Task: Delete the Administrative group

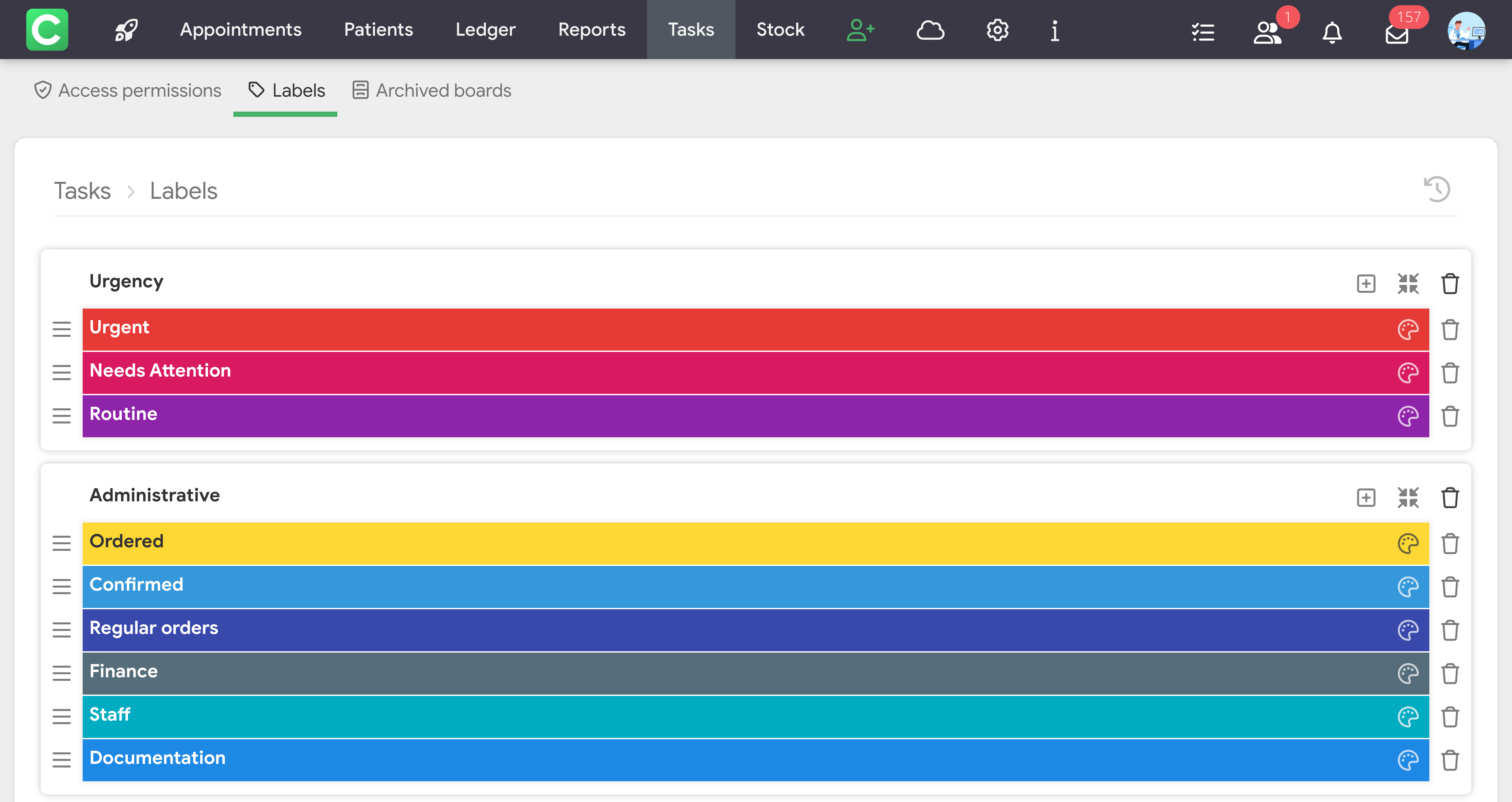Action: (x=1450, y=497)
